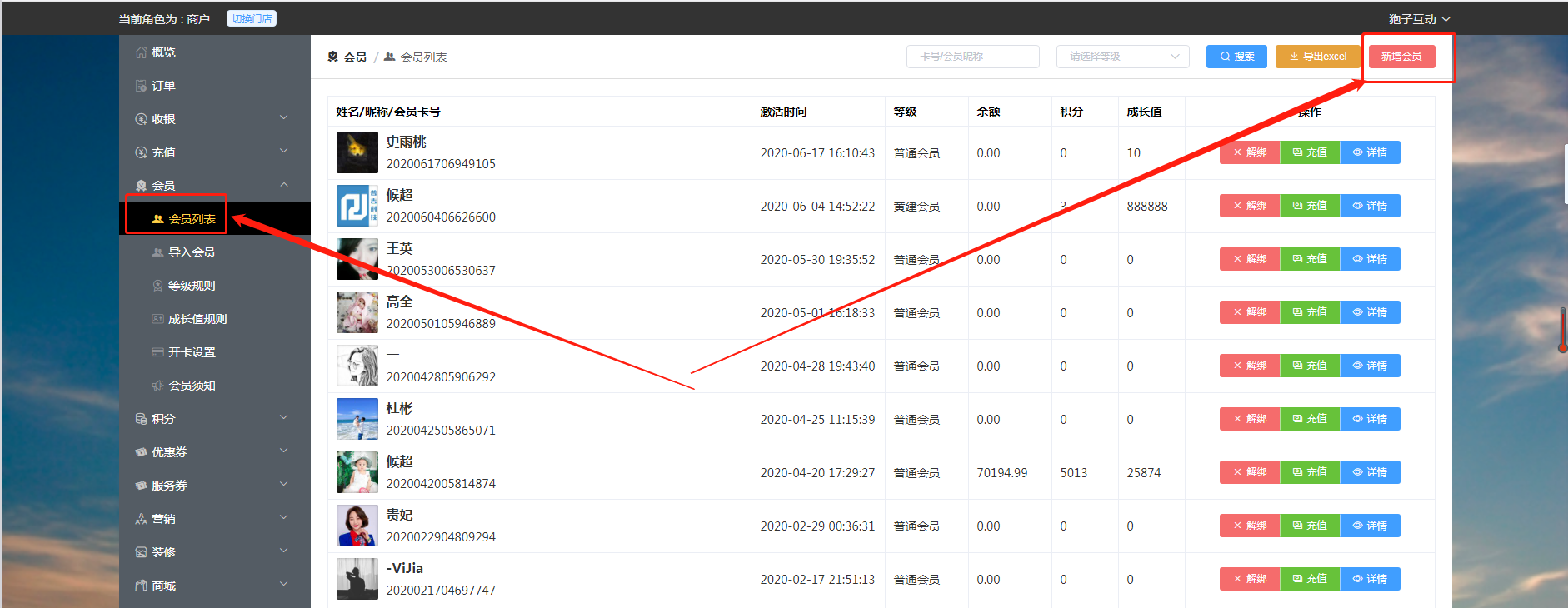Click the 70194.99 balance value
Screen dimensions: 1568x608
click(x=1002, y=472)
